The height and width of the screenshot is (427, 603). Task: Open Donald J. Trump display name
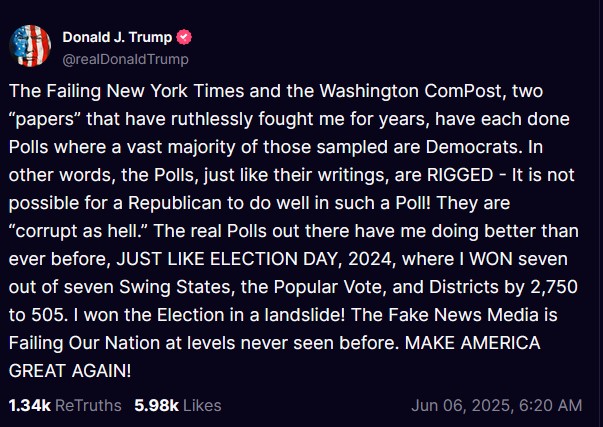click(x=117, y=37)
